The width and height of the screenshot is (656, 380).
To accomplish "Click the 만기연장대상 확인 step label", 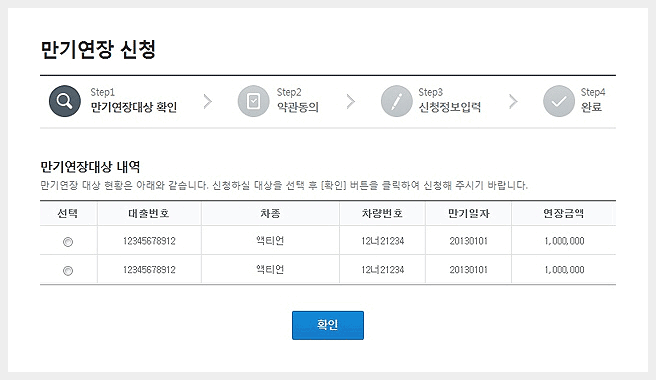I will coord(134,107).
